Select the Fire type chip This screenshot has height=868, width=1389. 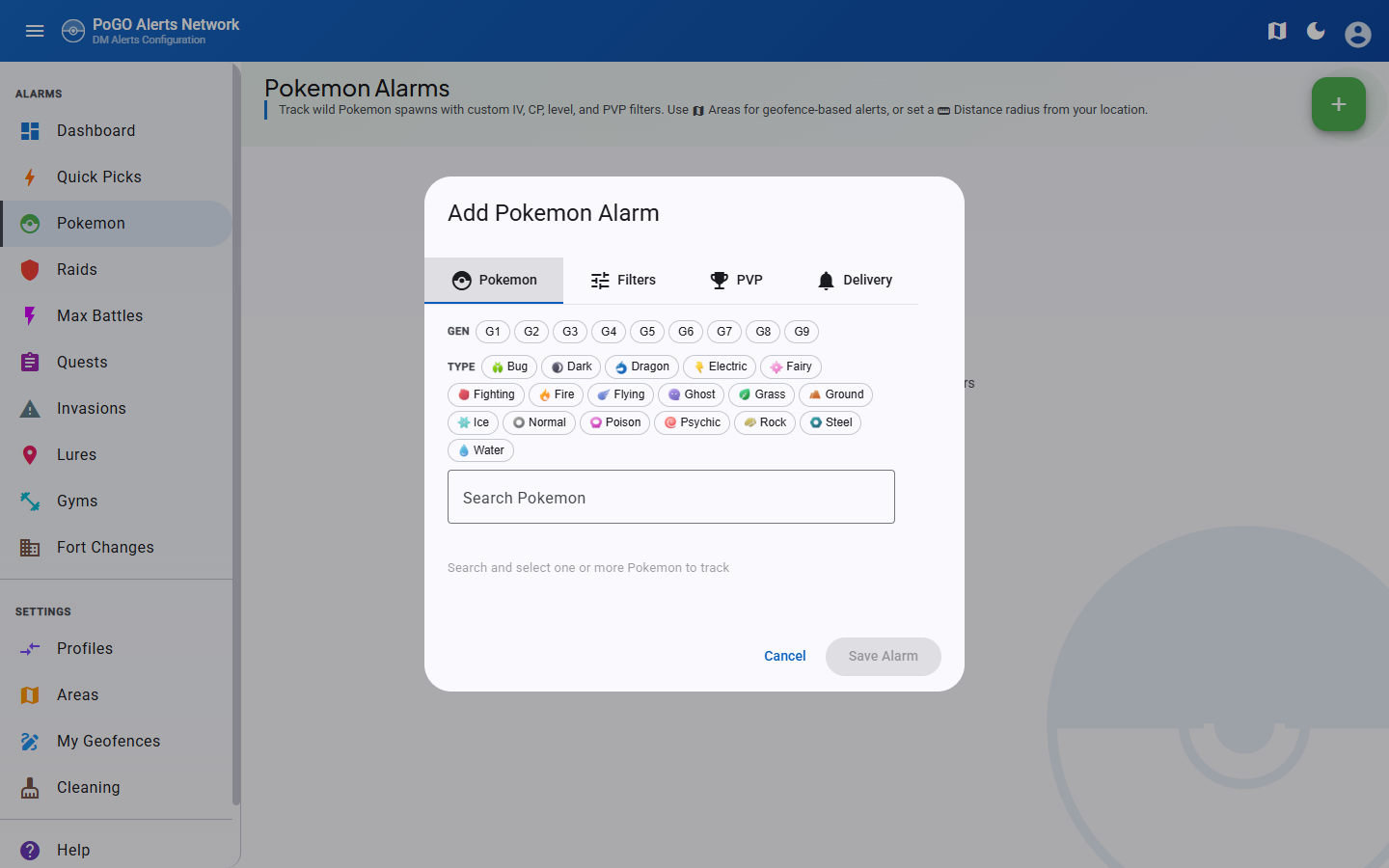click(556, 395)
